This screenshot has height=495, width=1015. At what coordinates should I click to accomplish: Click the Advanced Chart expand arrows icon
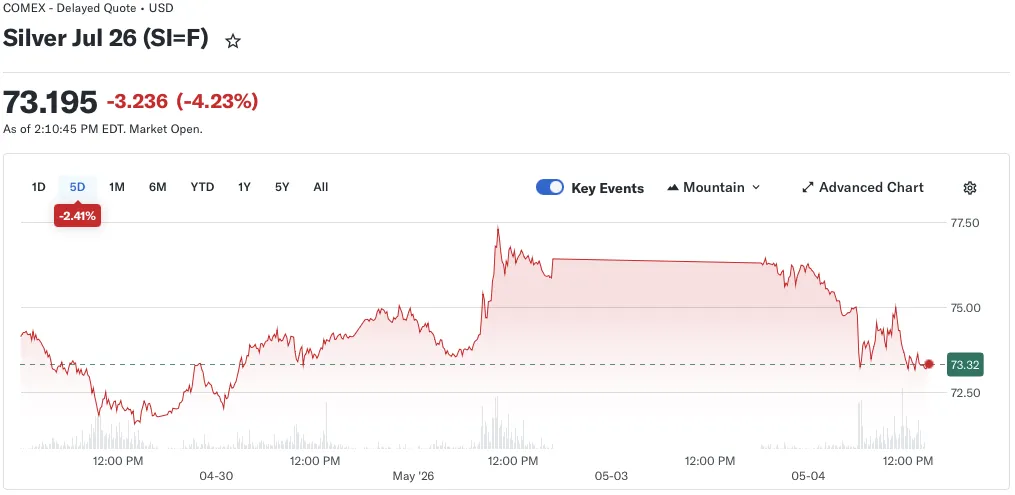[807, 188]
